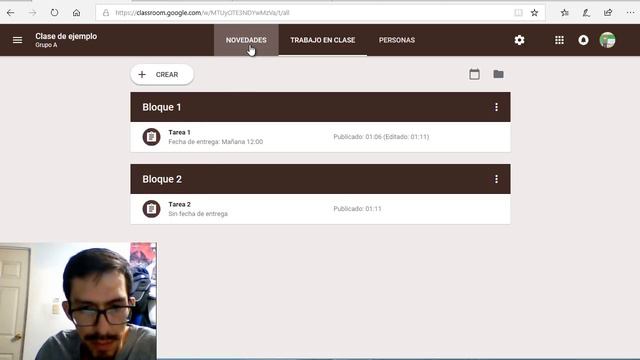Click the Clase de ejemplo class name
The height and width of the screenshot is (360, 640).
tap(66, 36)
